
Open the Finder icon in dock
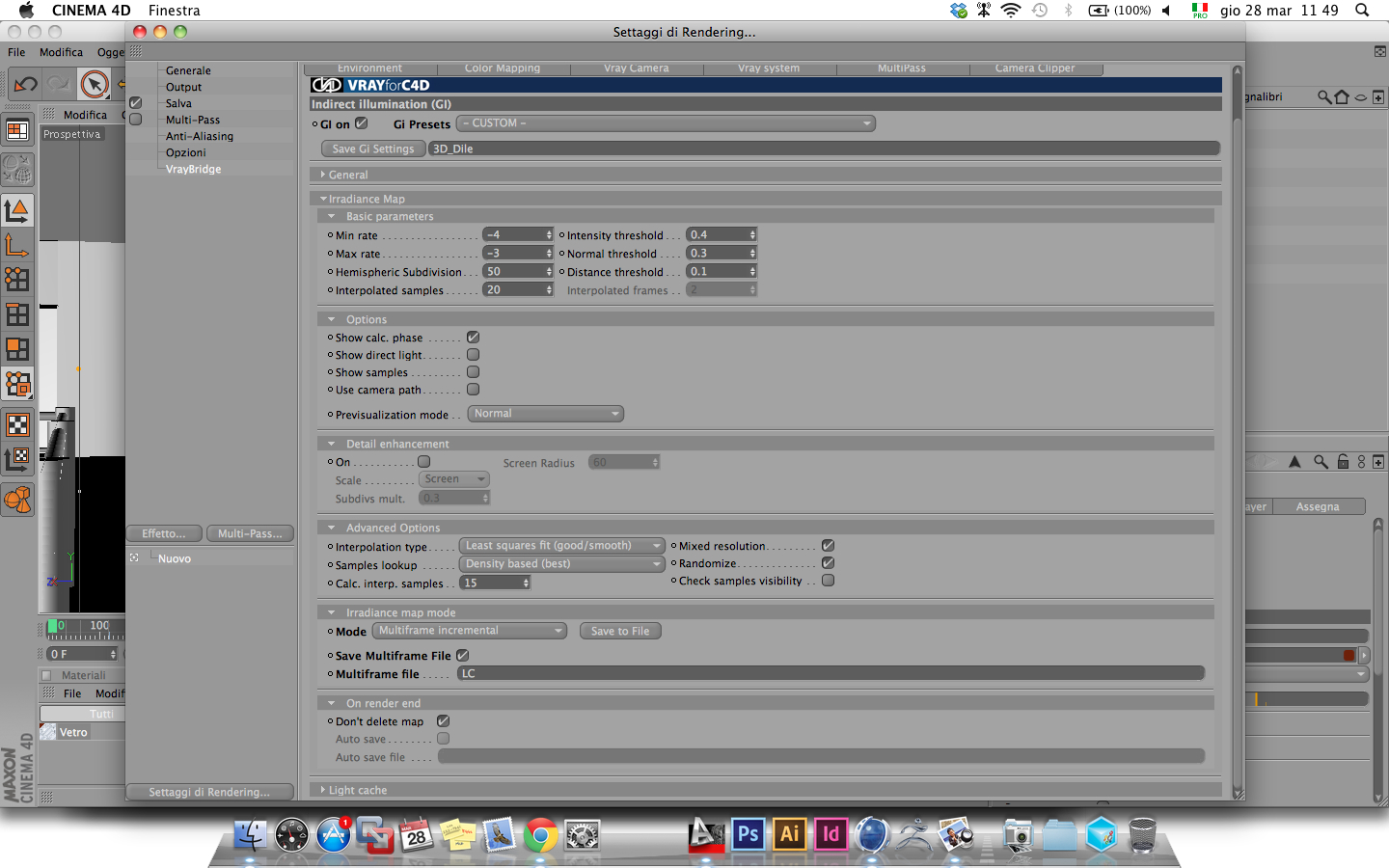click(251, 835)
